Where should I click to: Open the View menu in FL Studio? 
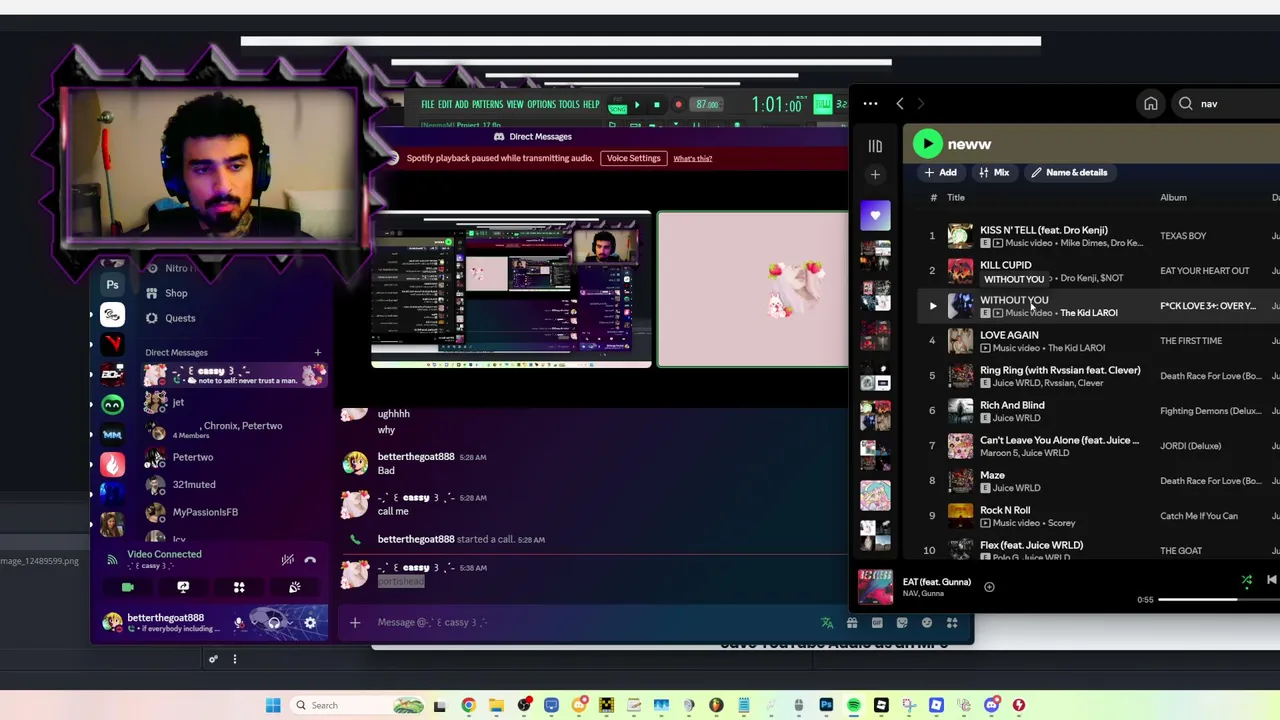tap(515, 105)
